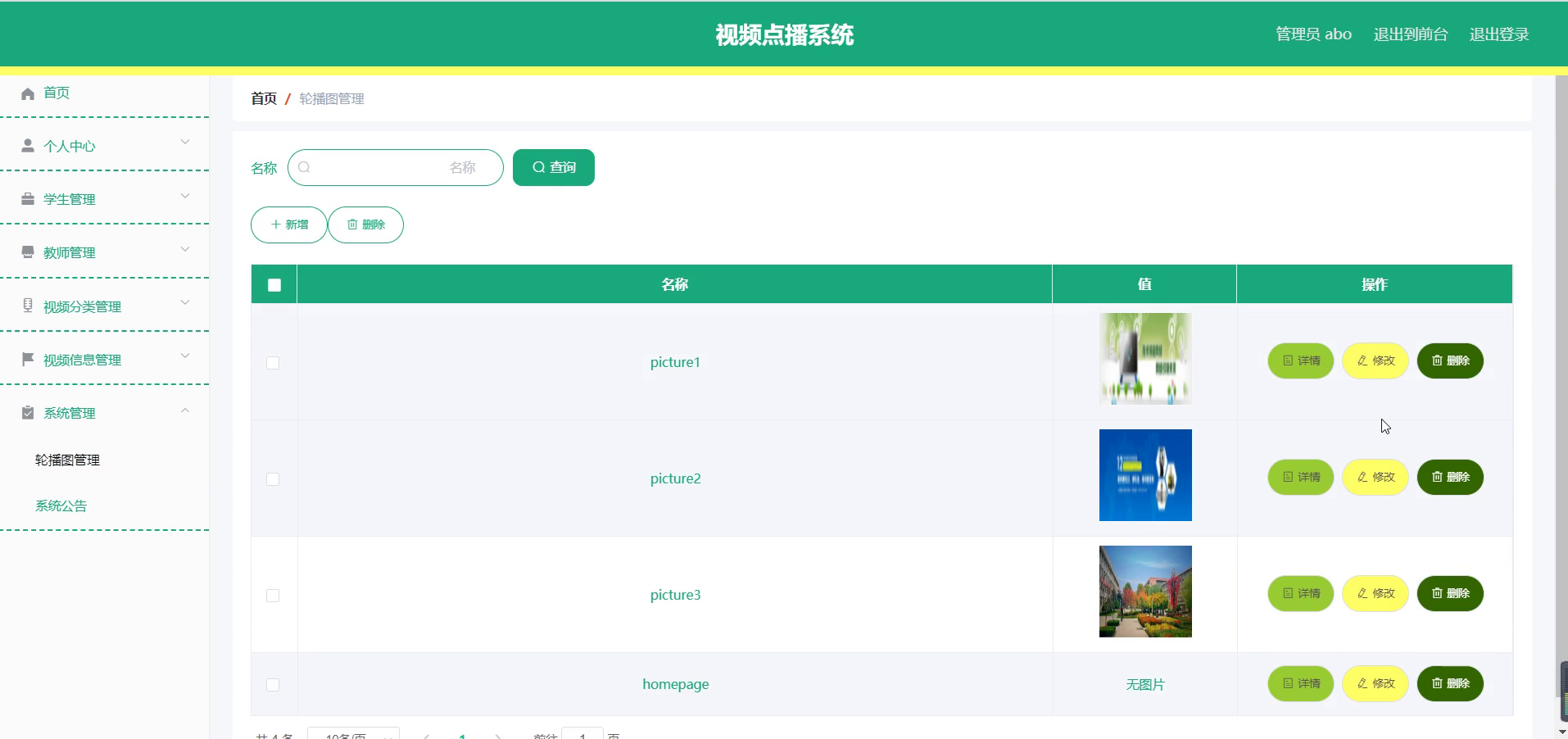Click the briefcase icon for 学生管理
This screenshot has height=739, width=1568.
click(28, 199)
